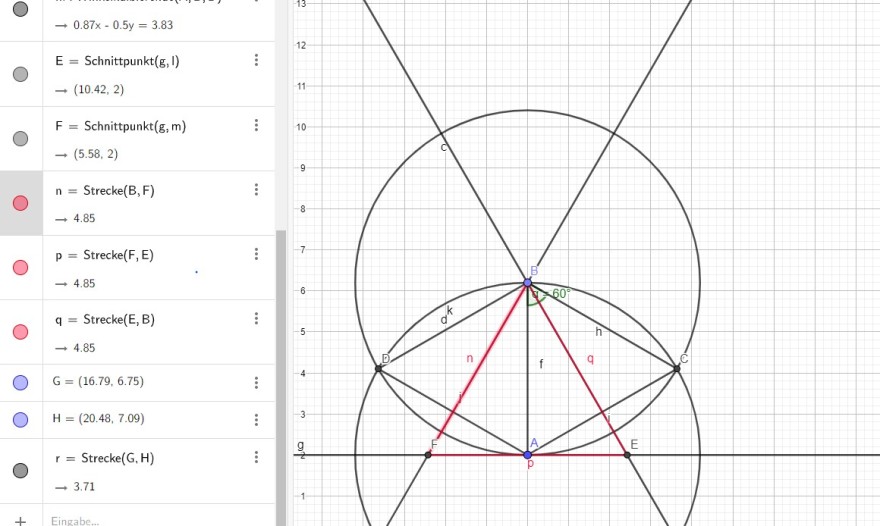Select point E on line g

click(627, 455)
